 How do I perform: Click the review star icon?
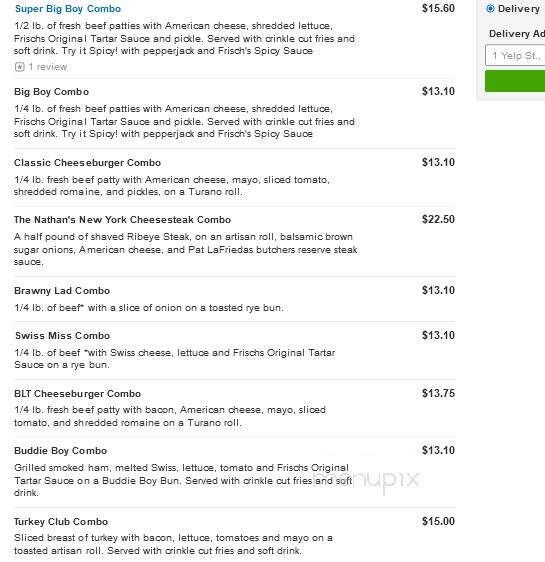coord(19,67)
